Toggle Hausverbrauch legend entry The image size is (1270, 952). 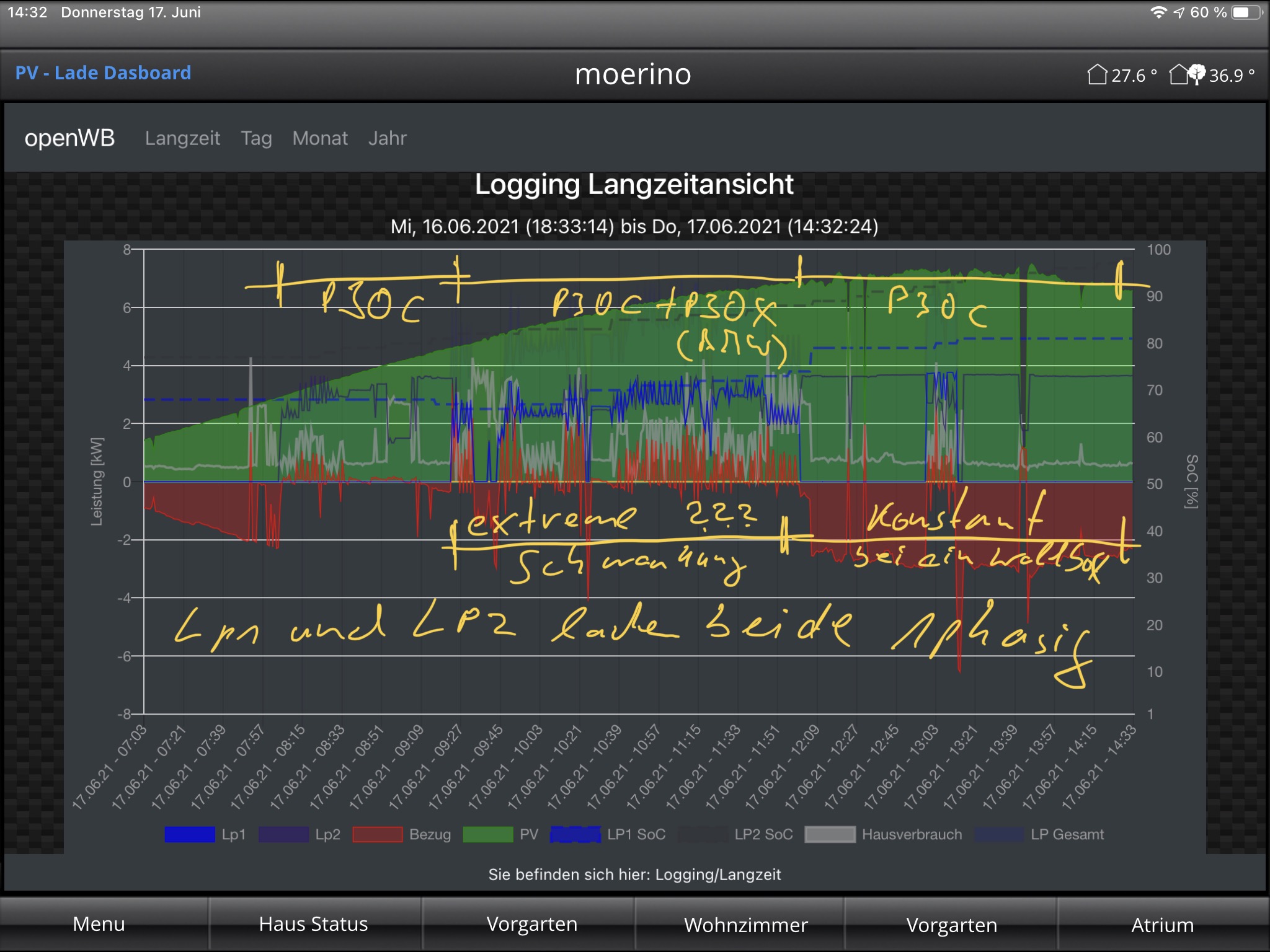(830, 834)
